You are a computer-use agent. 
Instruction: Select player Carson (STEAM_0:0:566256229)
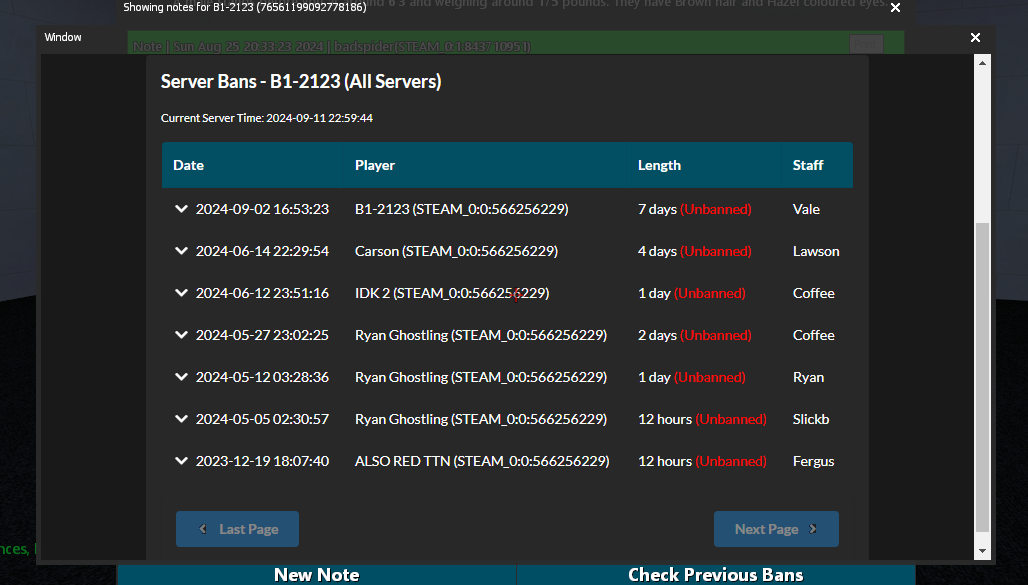point(456,251)
